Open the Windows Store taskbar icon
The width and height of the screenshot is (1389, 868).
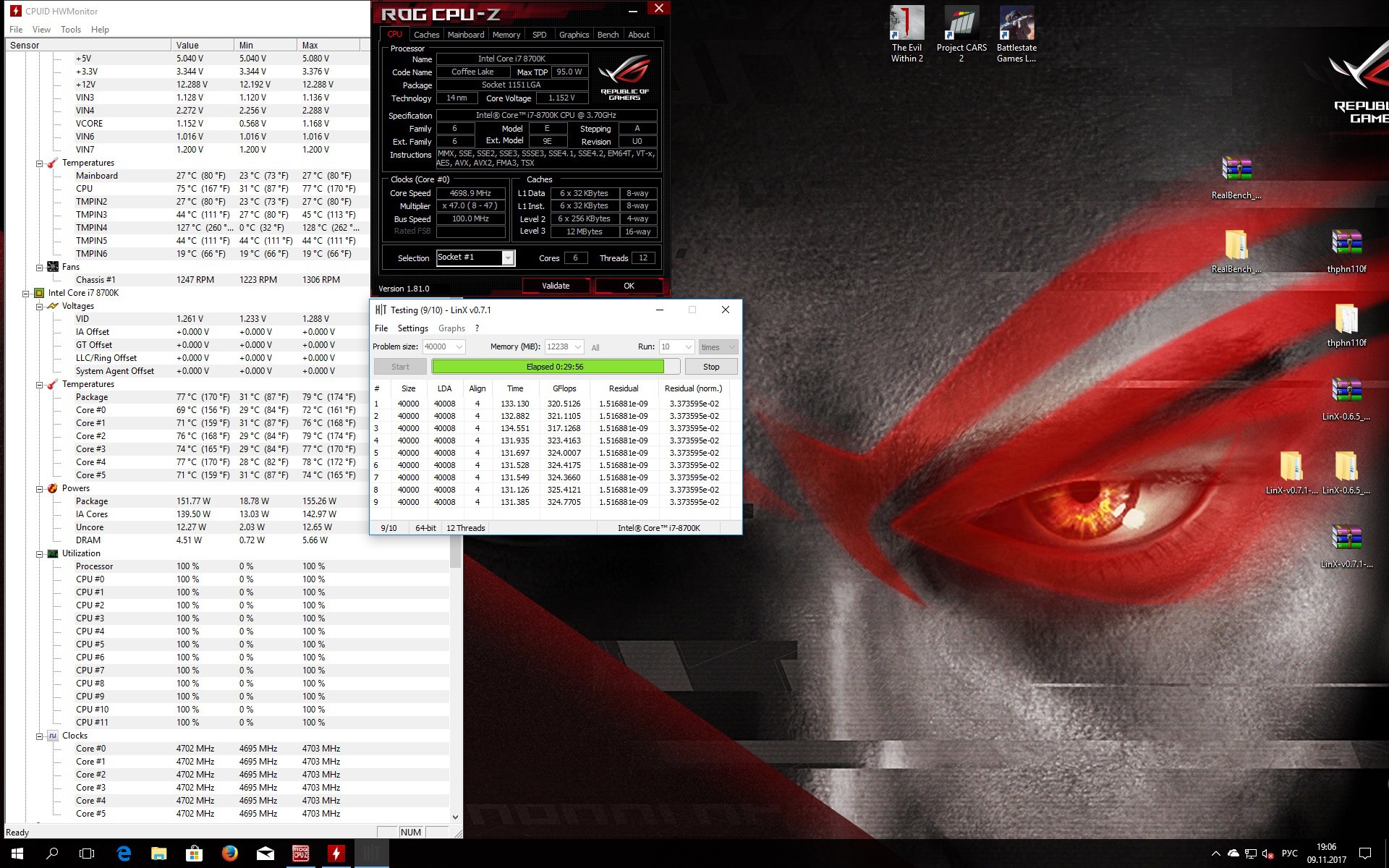click(194, 854)
